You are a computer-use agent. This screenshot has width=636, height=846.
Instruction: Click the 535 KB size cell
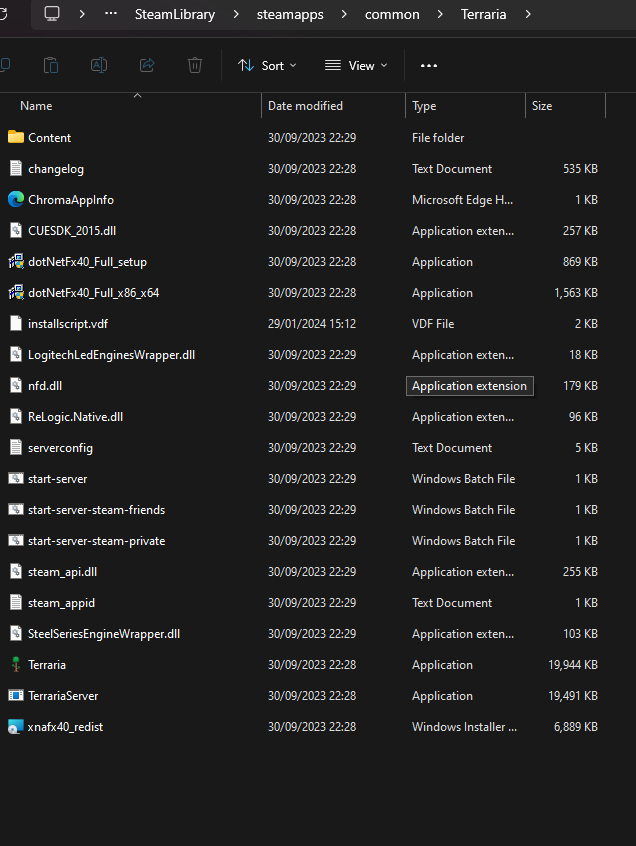(x=580, y=169)
